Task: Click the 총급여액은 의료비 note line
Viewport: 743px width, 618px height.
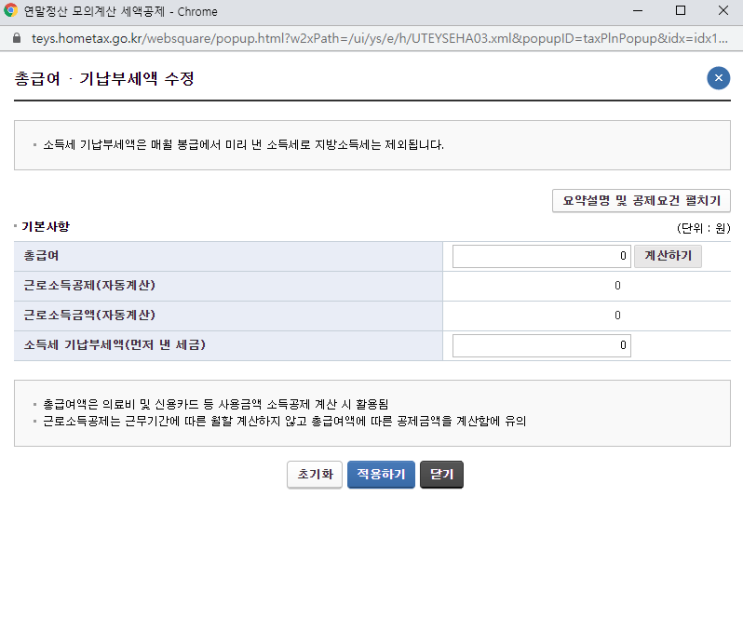Action: click(x=216, y=404)
